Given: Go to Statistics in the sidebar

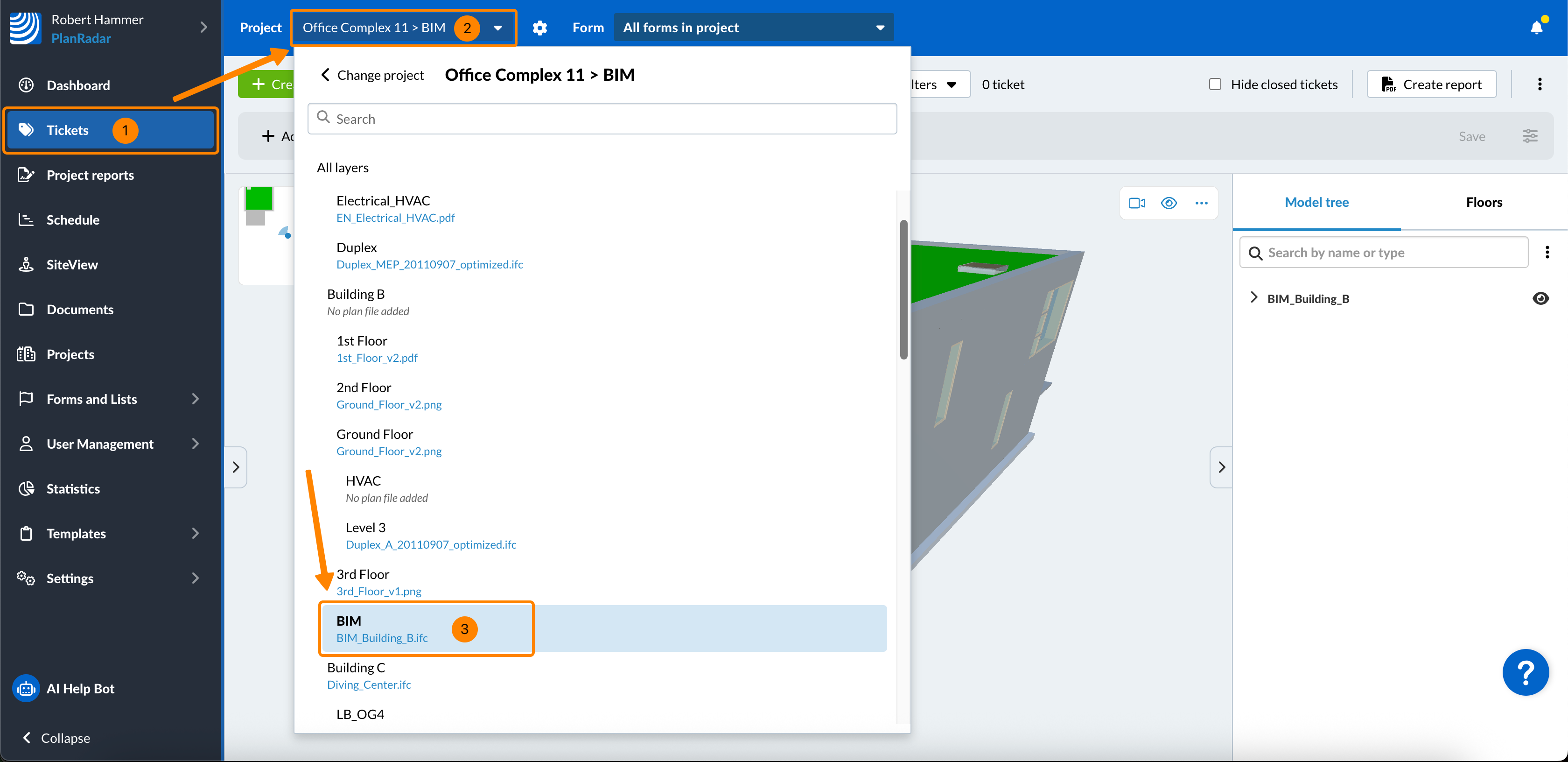Looking at the screenshot, I should pos(73,488).
